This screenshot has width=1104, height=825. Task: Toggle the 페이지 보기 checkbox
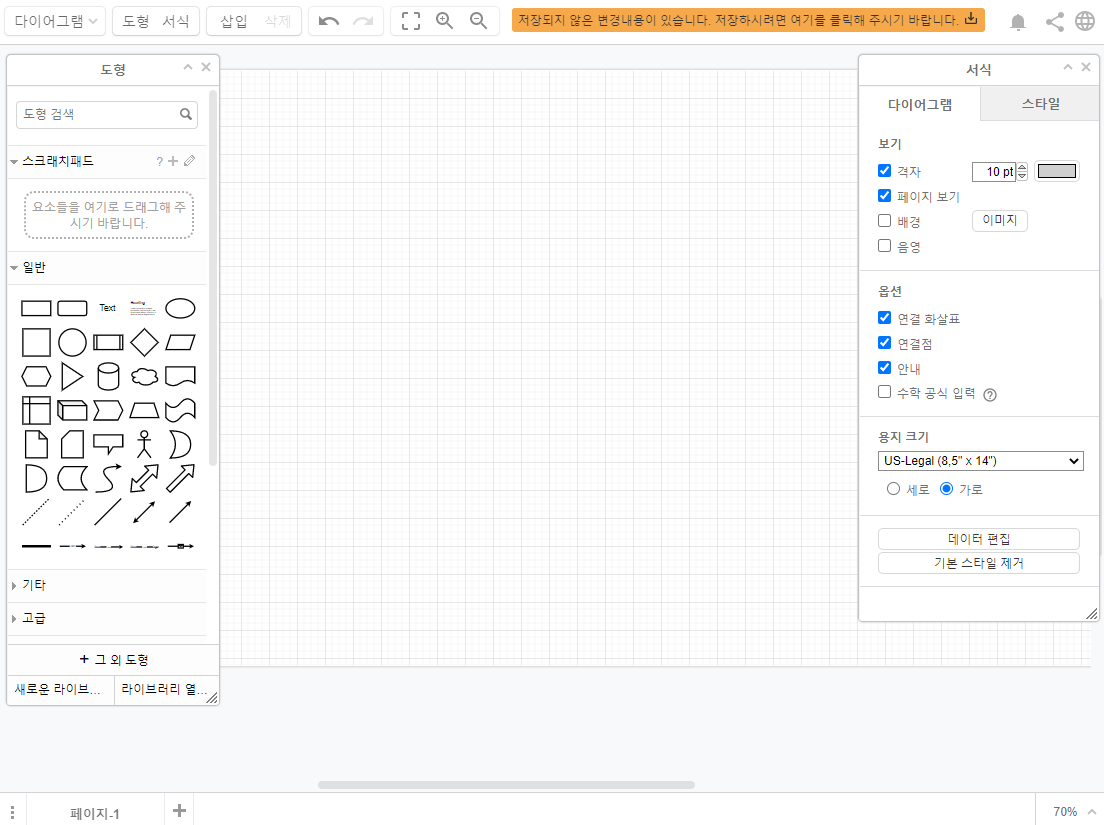click(x=884, y=196)
